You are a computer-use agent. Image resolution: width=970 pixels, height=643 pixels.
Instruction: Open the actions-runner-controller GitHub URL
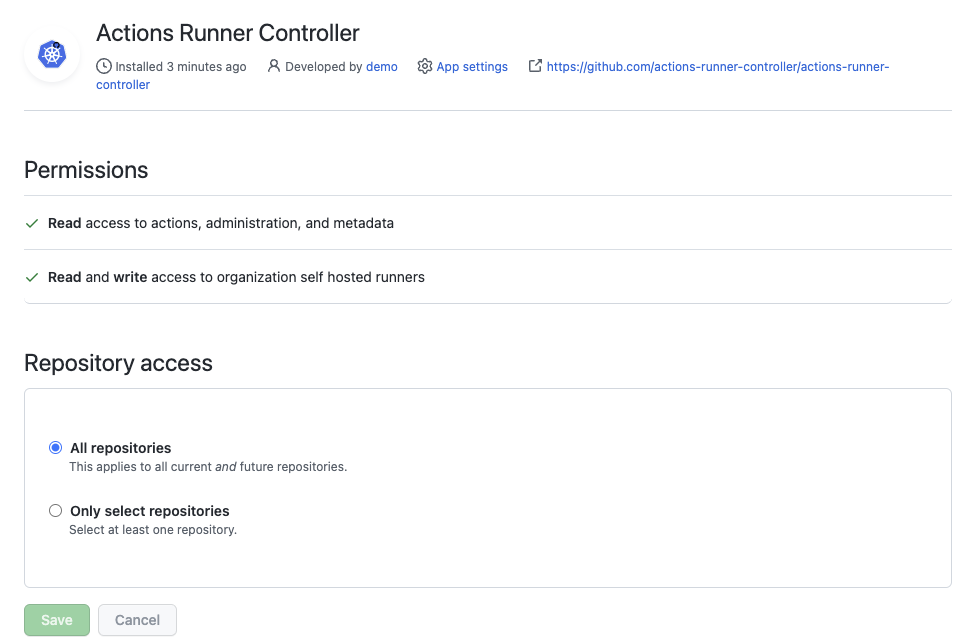click(x=718, y=67)
